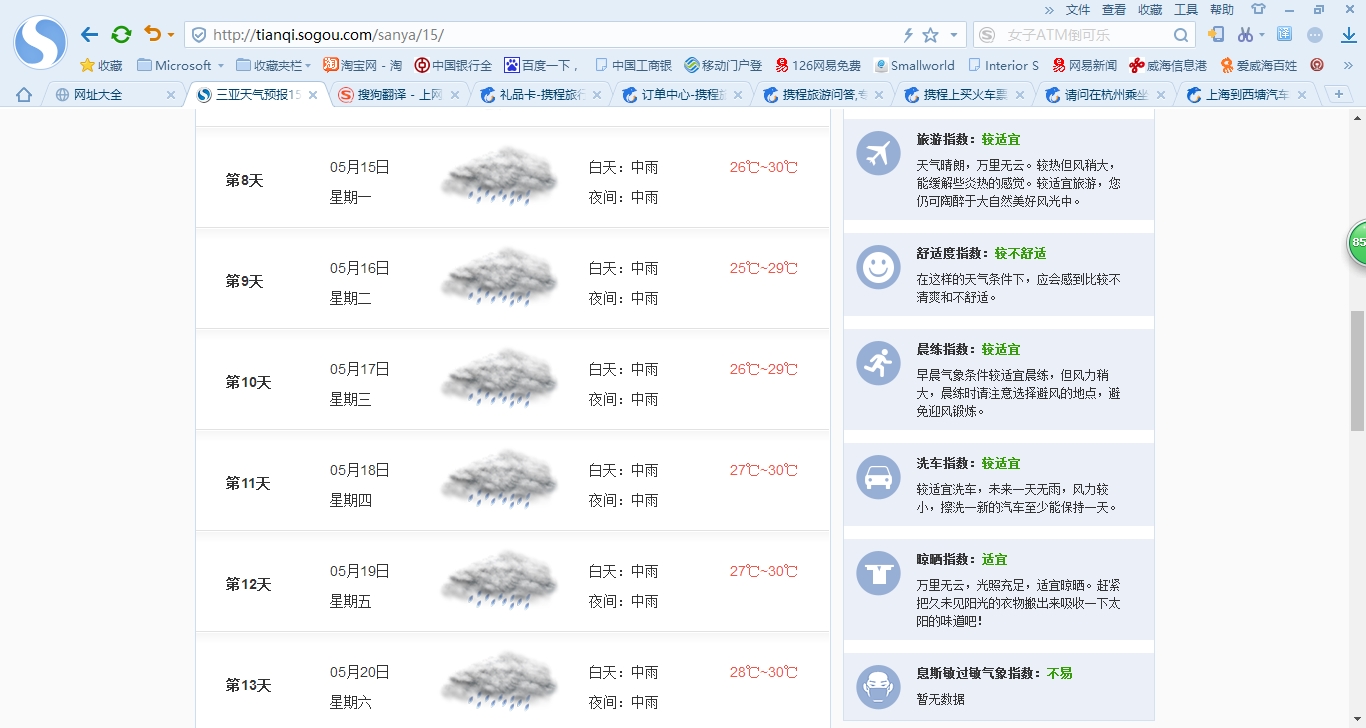Close the 网址大全 tab
The width and height of the screenshot is (1366, 728).
pos(170,95)
